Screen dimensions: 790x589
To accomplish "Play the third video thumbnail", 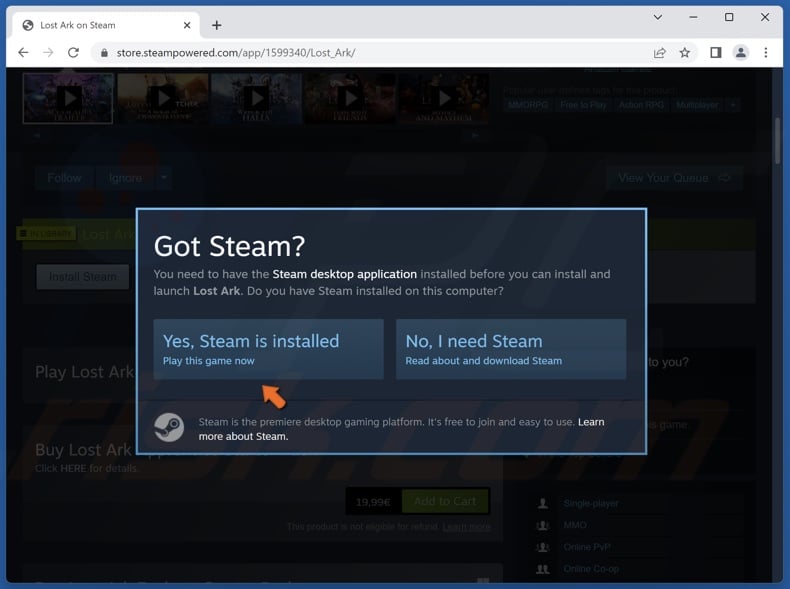I will click(x=256, y=98).
